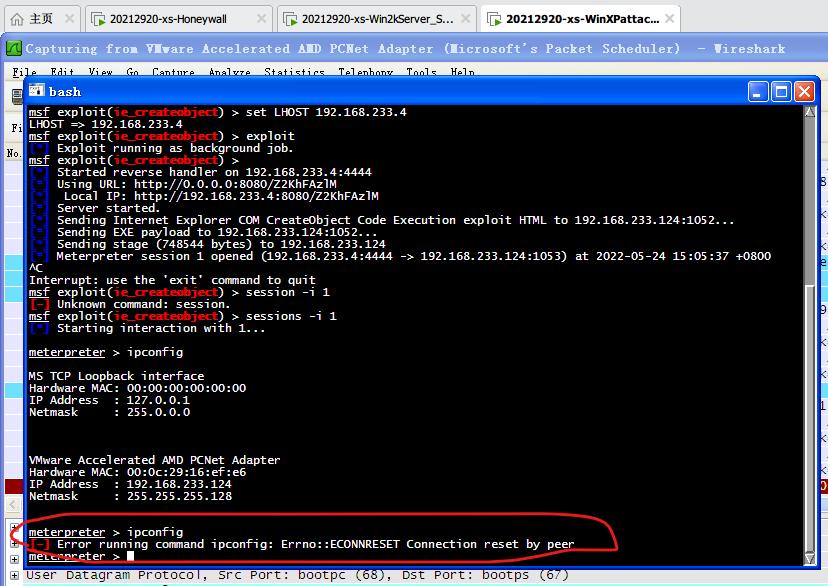
Task: Click the 'sessions -i 1' command line
Action: coord(182,316)
